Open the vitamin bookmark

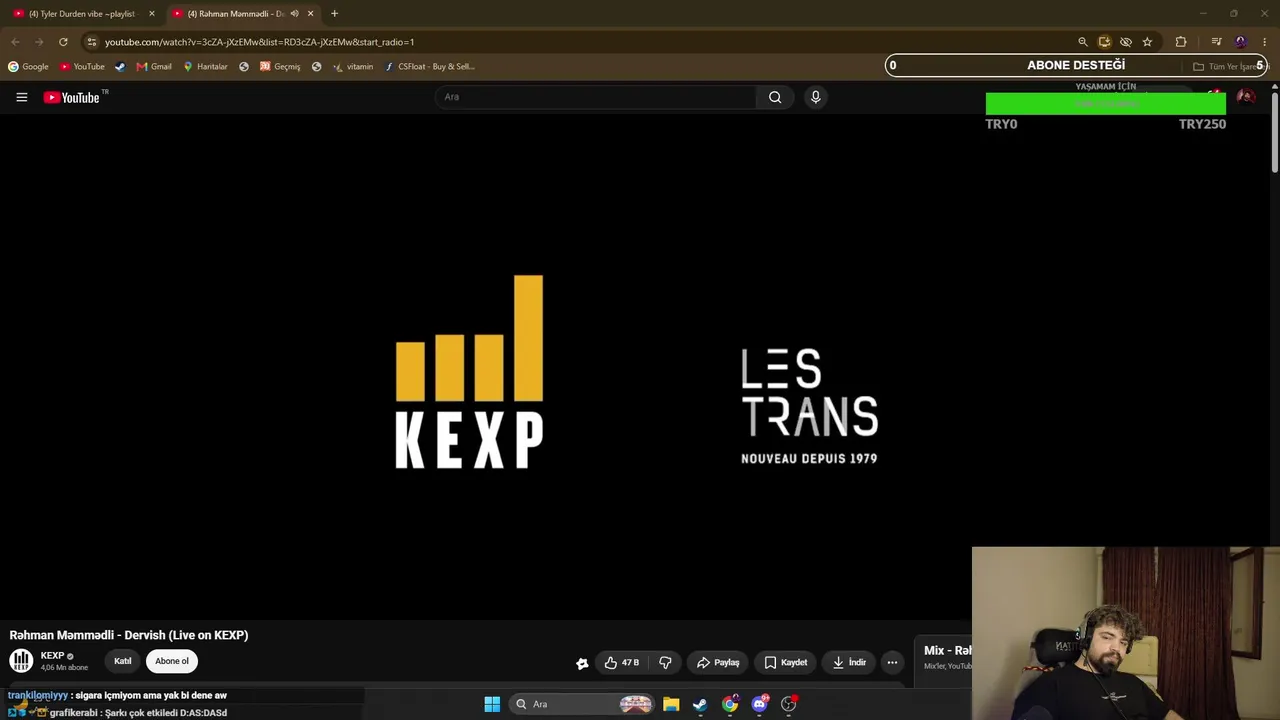tap(353, 67)
